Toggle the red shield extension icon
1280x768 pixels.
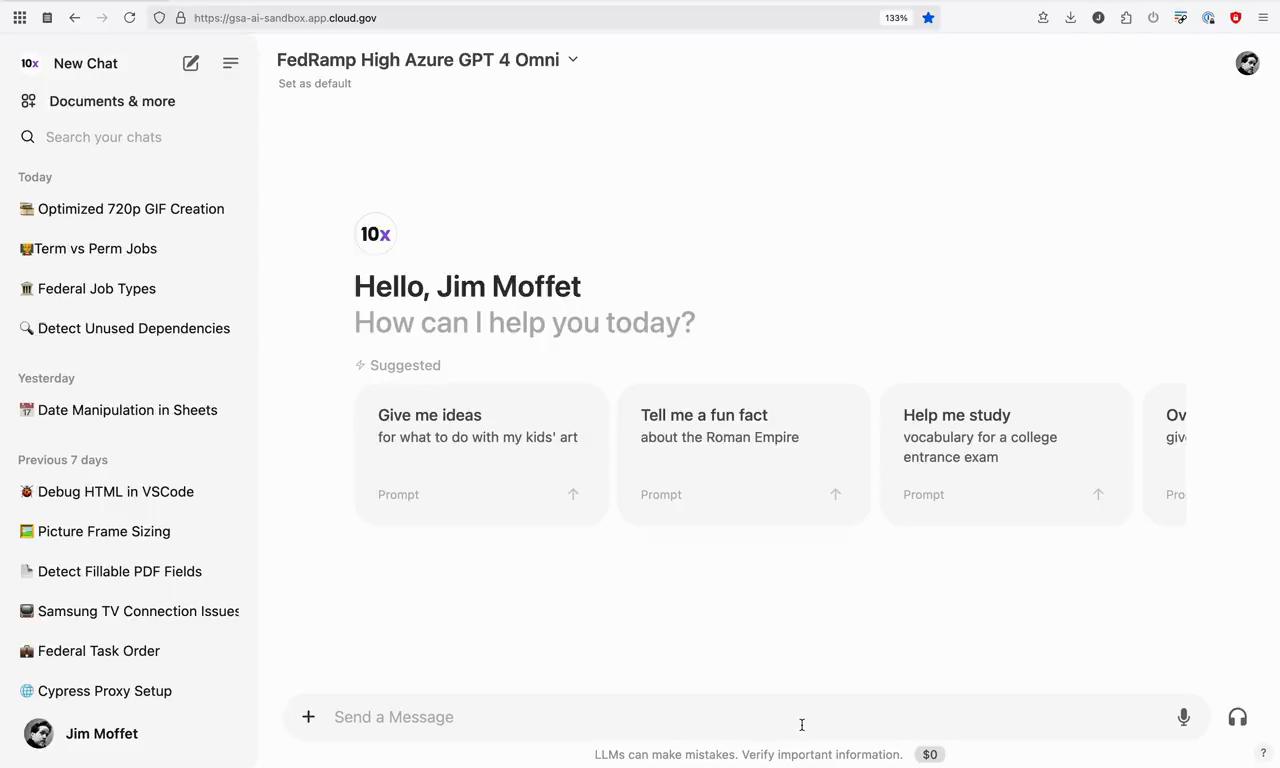1236,17
